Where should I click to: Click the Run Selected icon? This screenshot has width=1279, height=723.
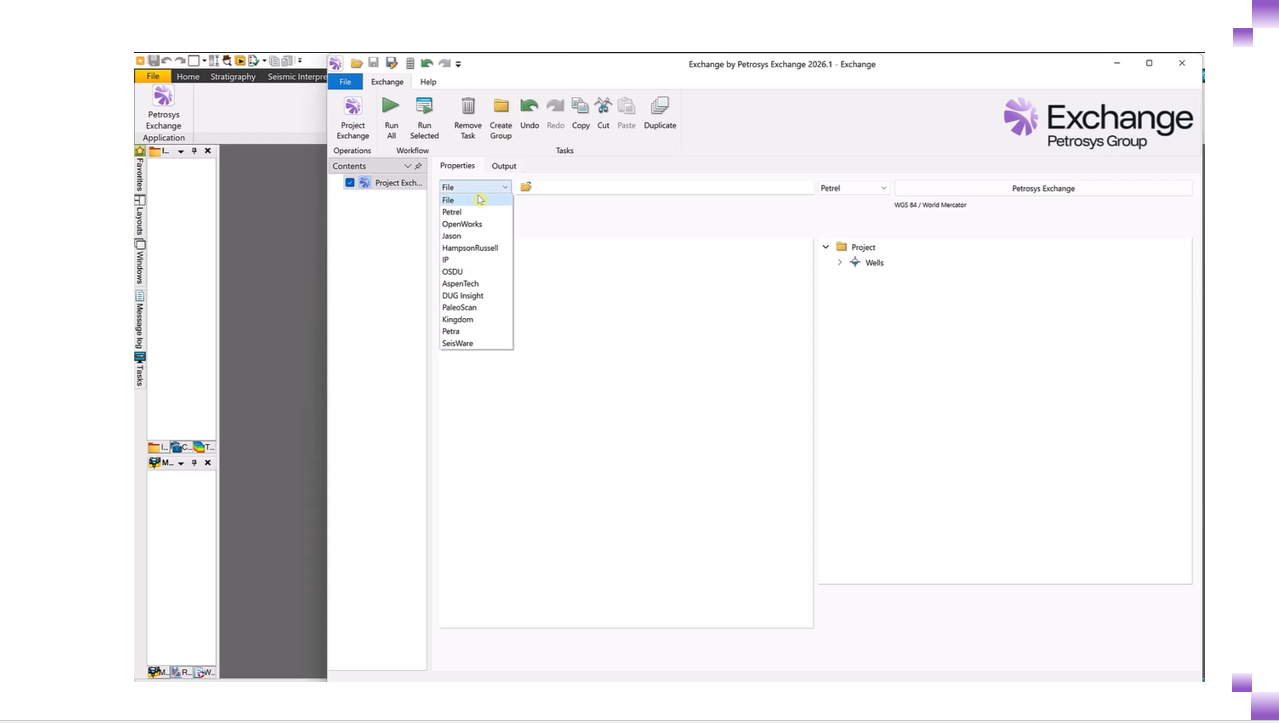[424, 106]
